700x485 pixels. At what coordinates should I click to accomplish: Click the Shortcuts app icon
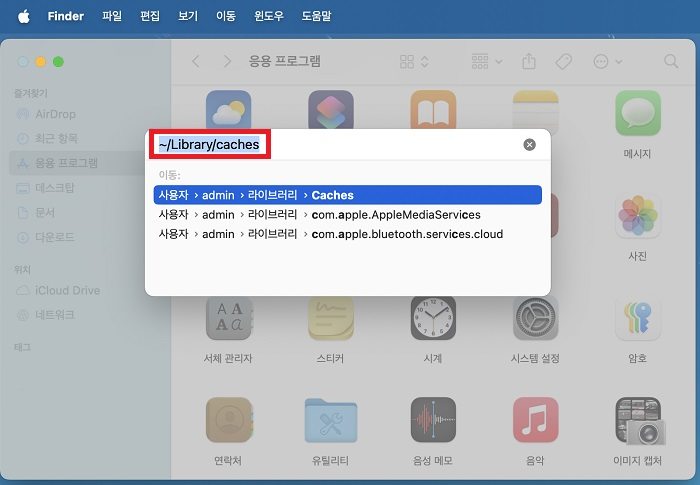click(331, 109)
